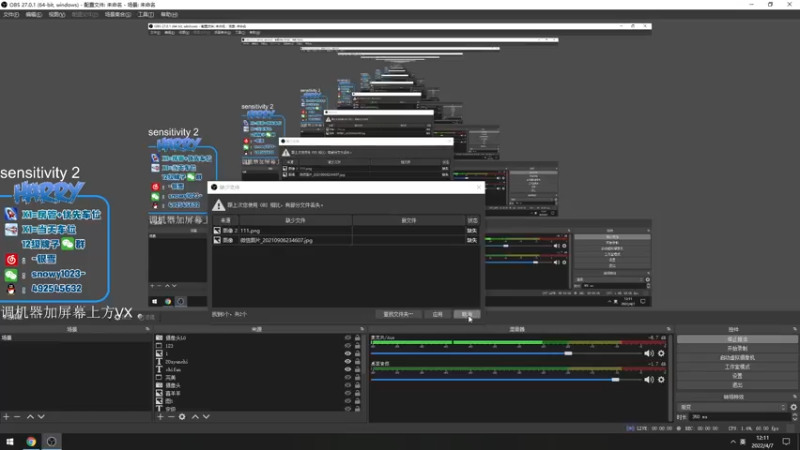Toggle visibility of the source named 1
The width and height of the screenshot is (800, 450).
click(348, 354)
